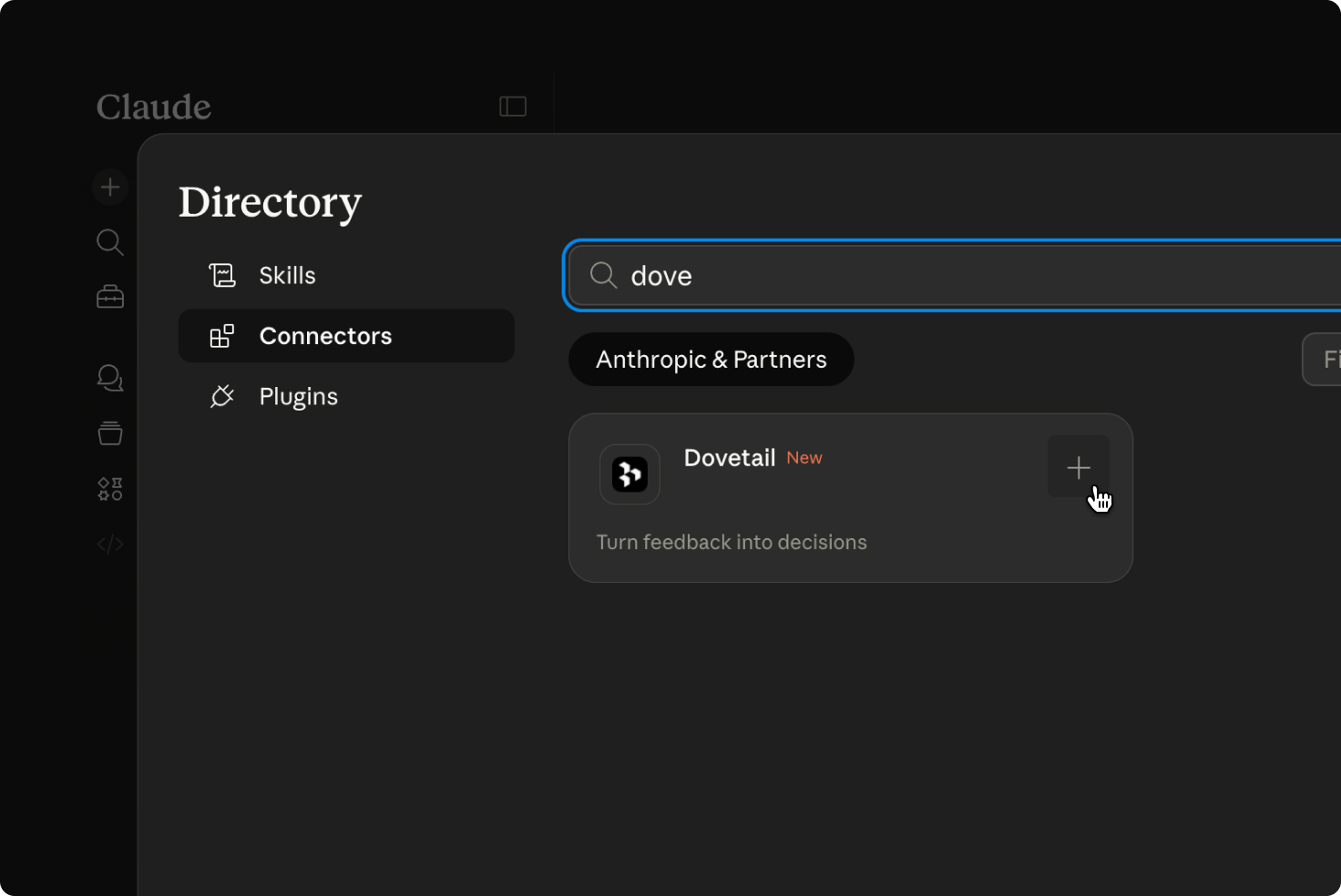The image size is (1341, 896).
Task: Open the Dovetail connector title
Action: [x=730, y=458]
